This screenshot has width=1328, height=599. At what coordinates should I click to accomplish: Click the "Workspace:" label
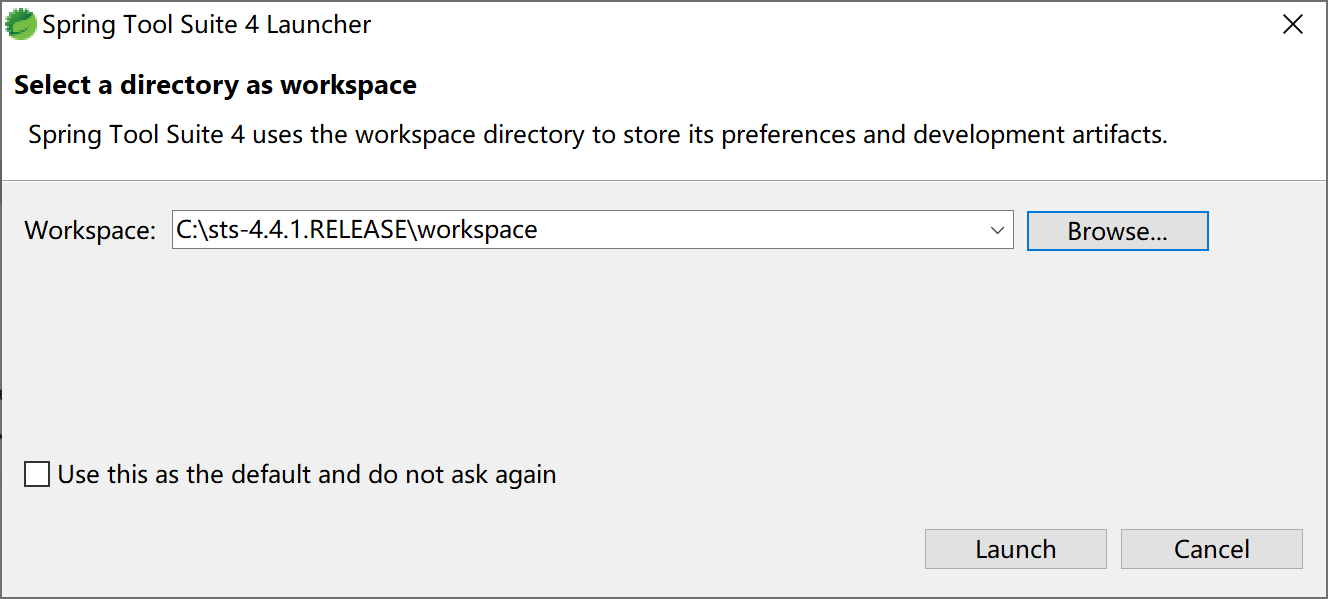tap(90, 230)
